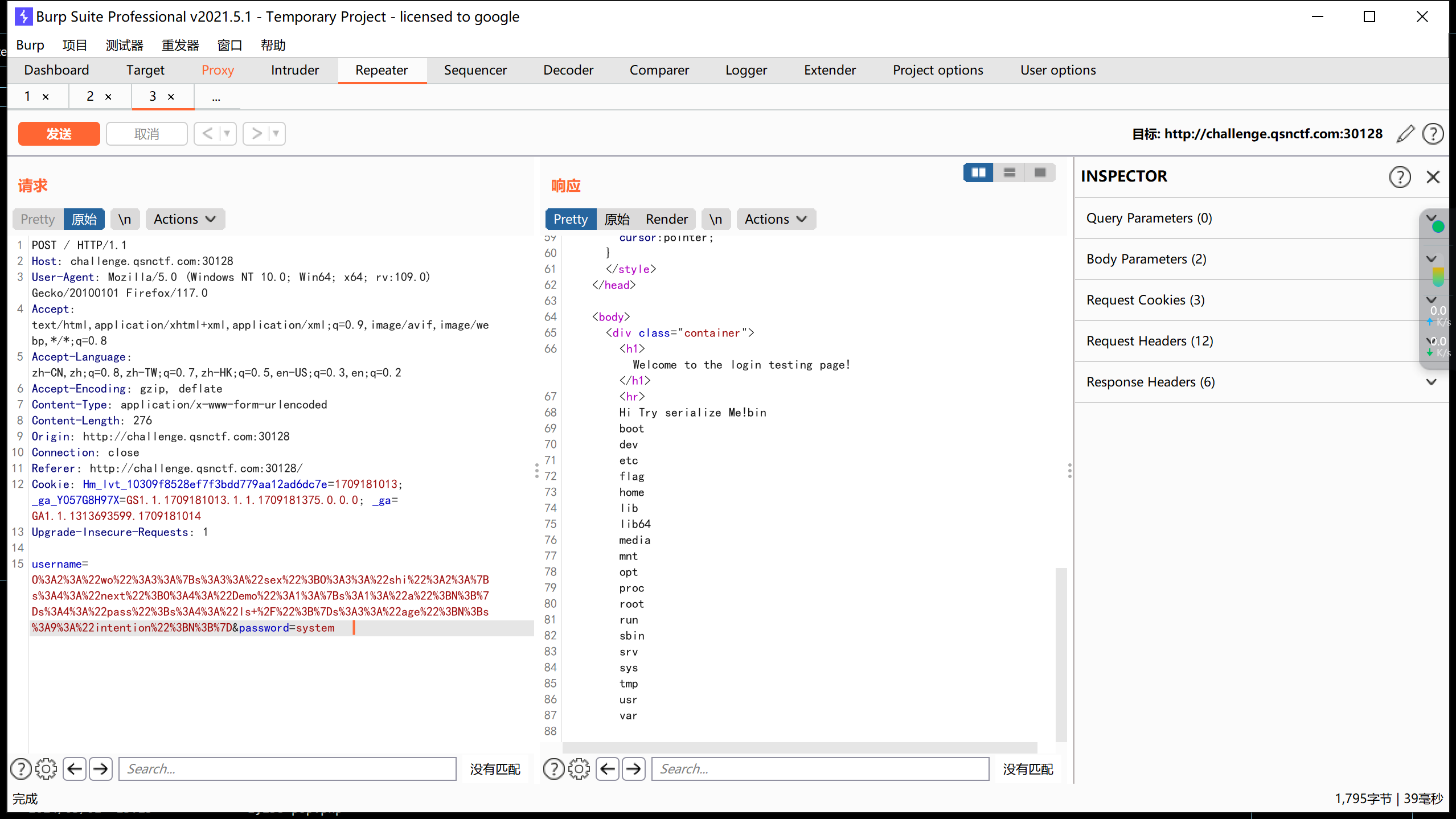Expand Query Parameters (0) section
1456x819 pixels.
tap(1261, 218)
